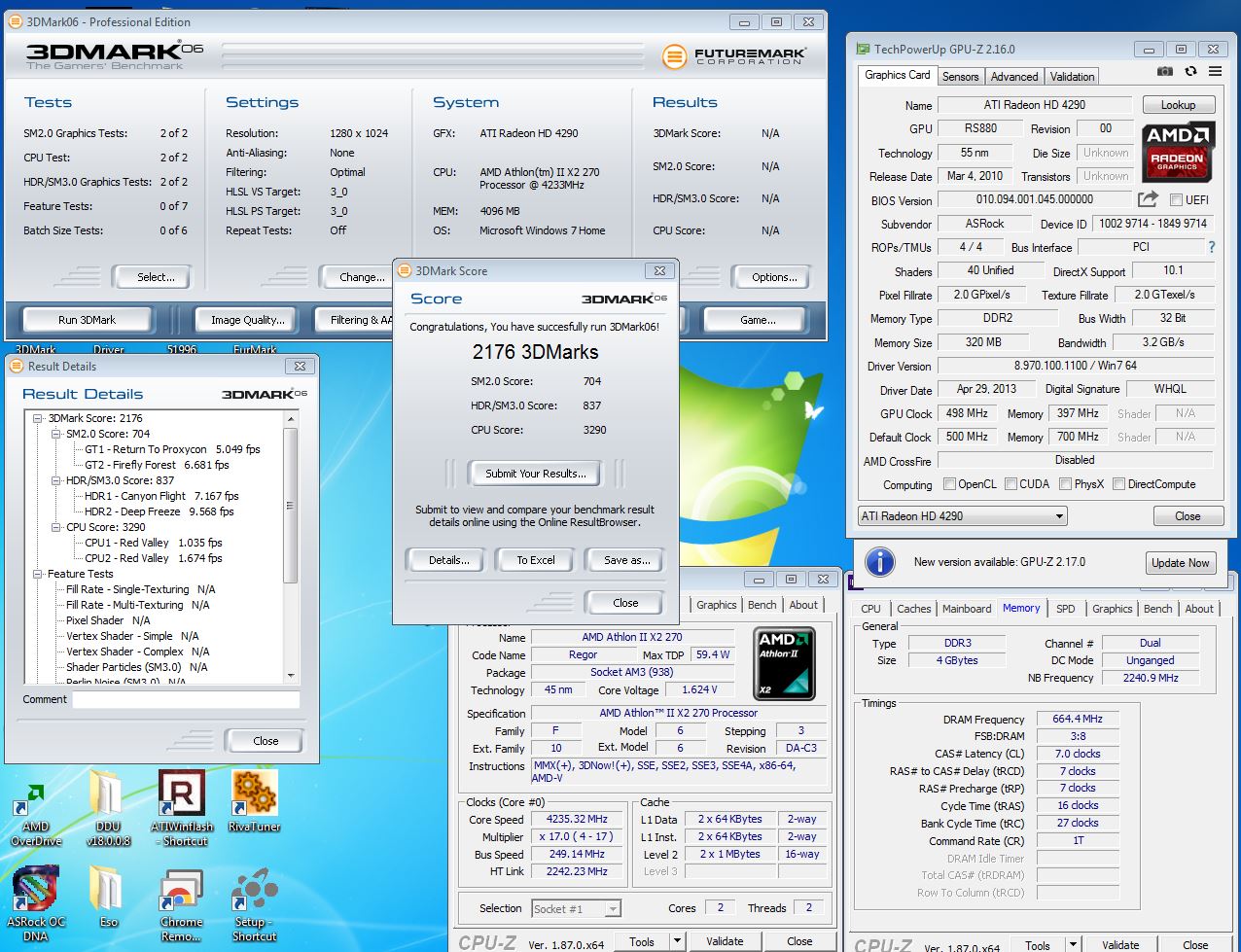Click Options... under Results
This screenshot has width=1241, height=952.
774,277
